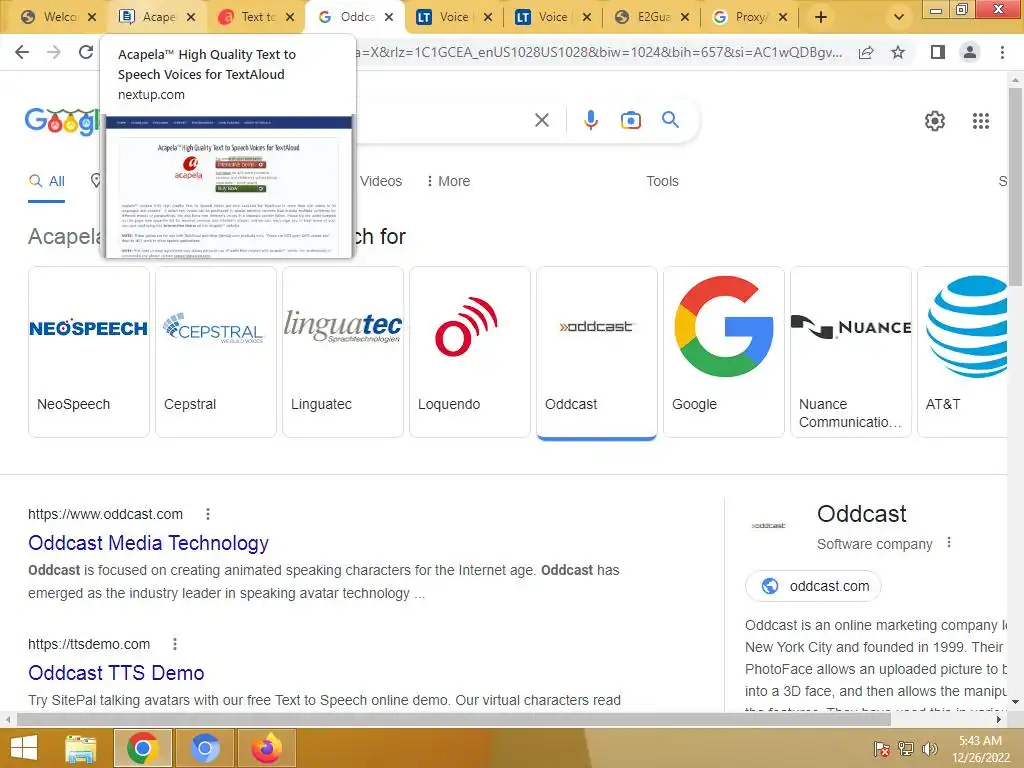Open the Windows Start menu
Screen dimensions: 1024x768
pos(24,748)
